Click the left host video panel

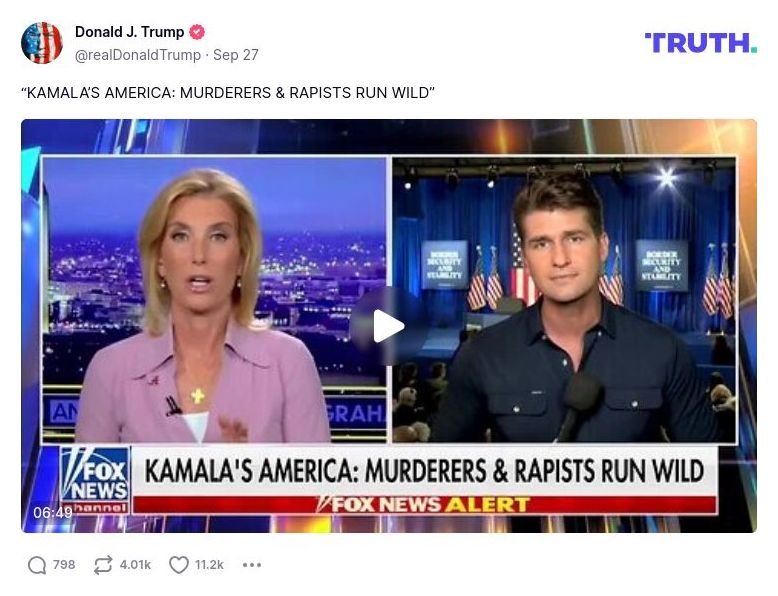pos(214,300)
